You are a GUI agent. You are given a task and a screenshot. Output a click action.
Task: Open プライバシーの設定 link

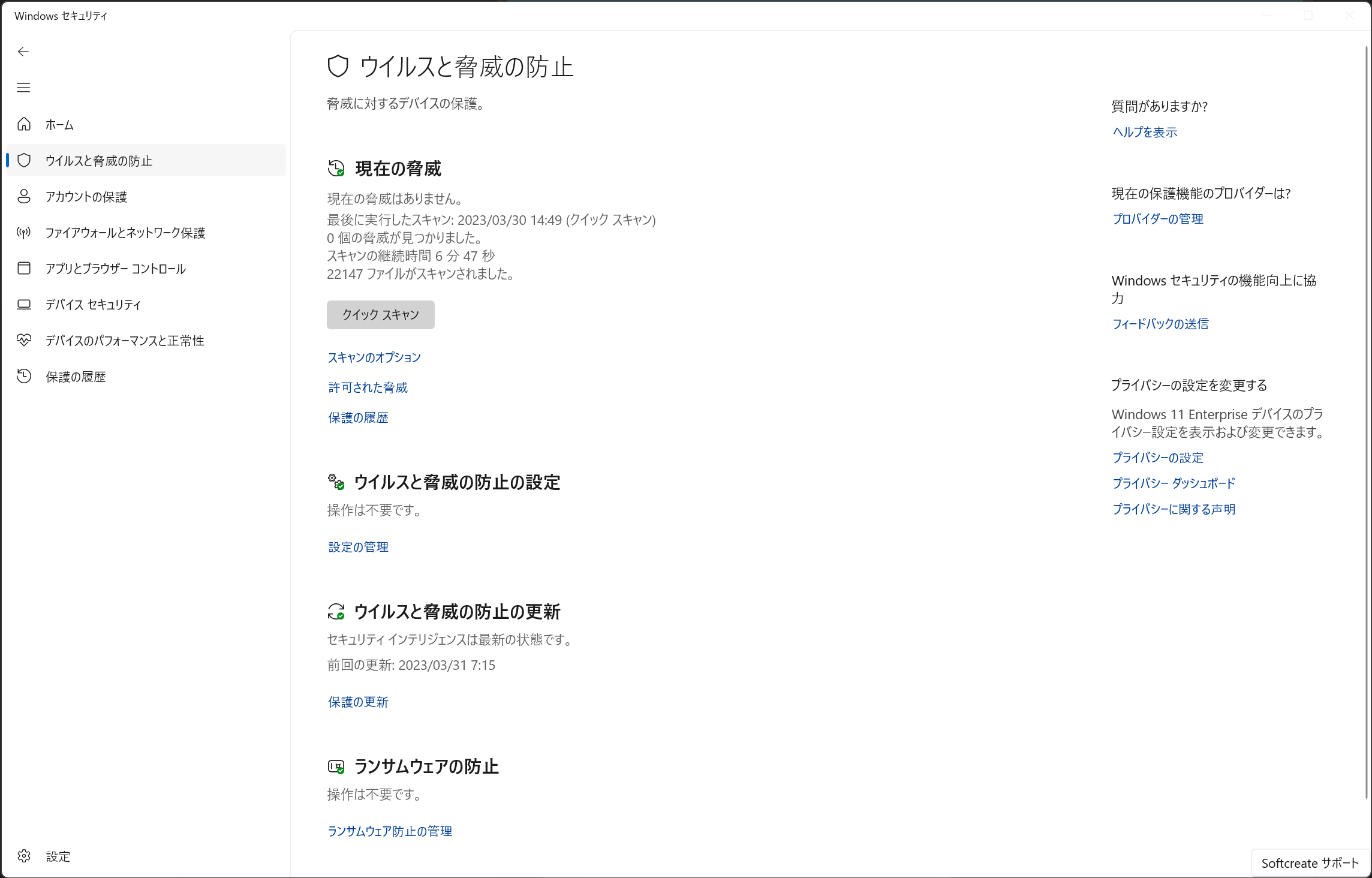click(1158, 458)
